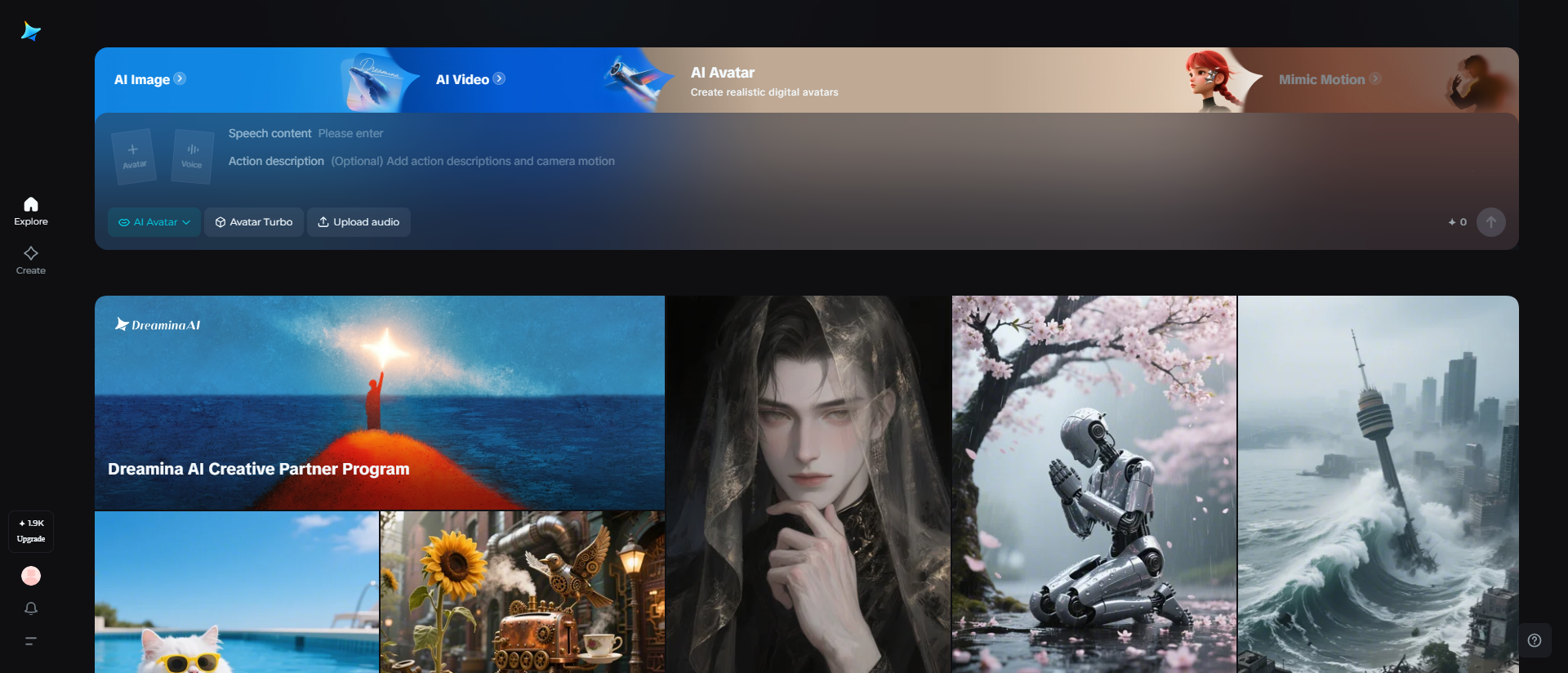This screenshot has width=1568, height=673.
Task: Click the Mimic Motion arrow icon
Action: click(x=1375, y=78)
